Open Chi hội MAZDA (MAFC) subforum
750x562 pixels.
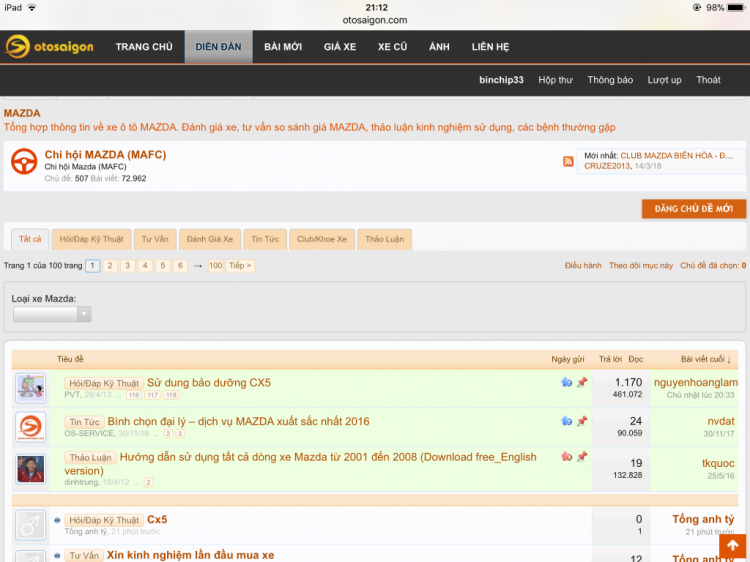click(x=105, y=155)
